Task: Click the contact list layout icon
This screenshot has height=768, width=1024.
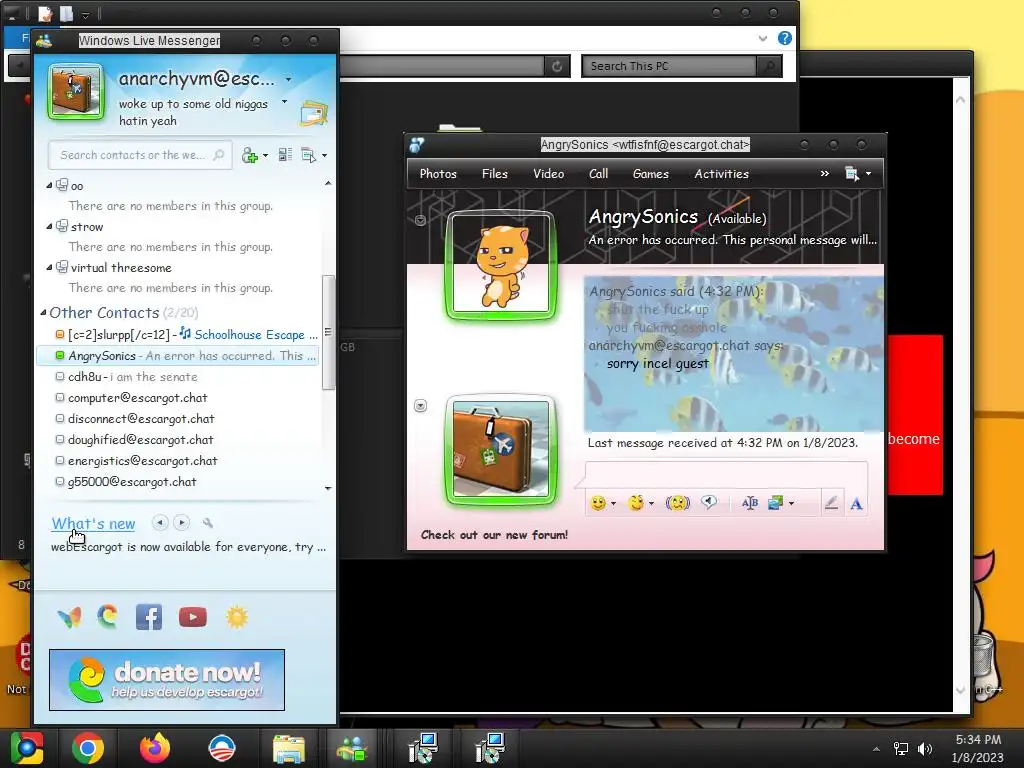Action: point(285,155)
